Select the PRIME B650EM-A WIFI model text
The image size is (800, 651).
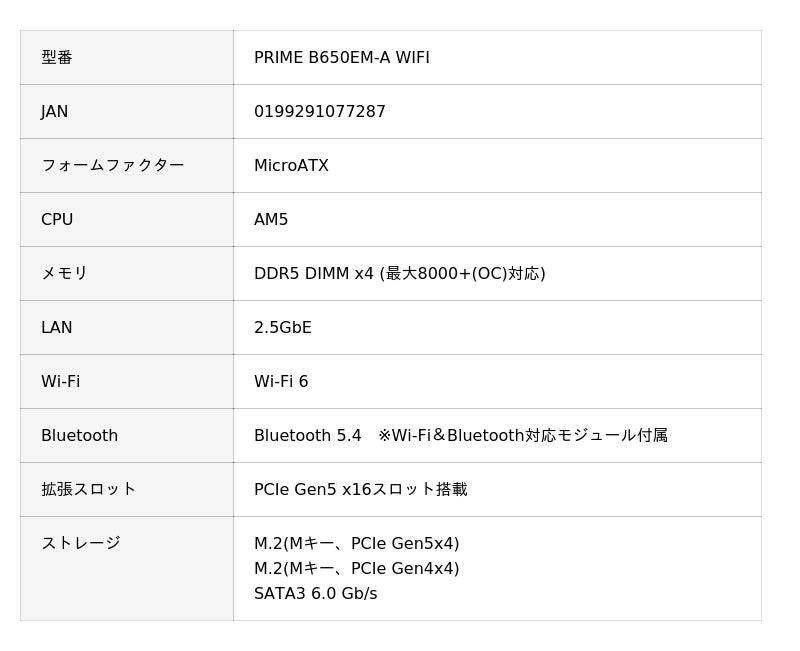tap(341, 58)
